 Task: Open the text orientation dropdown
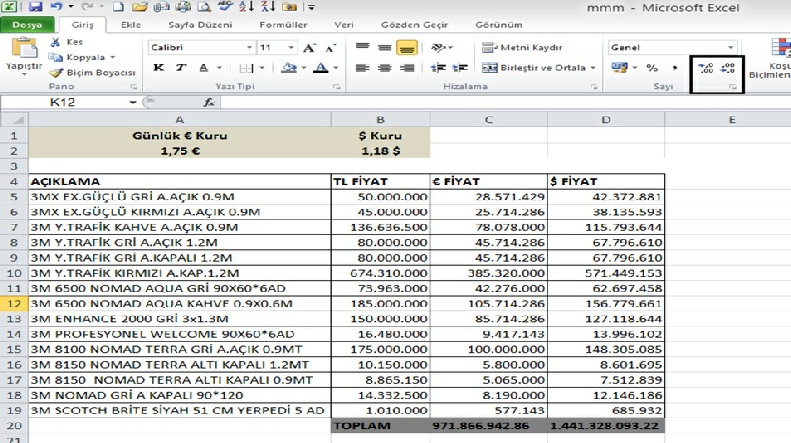[x=441, y=47]
